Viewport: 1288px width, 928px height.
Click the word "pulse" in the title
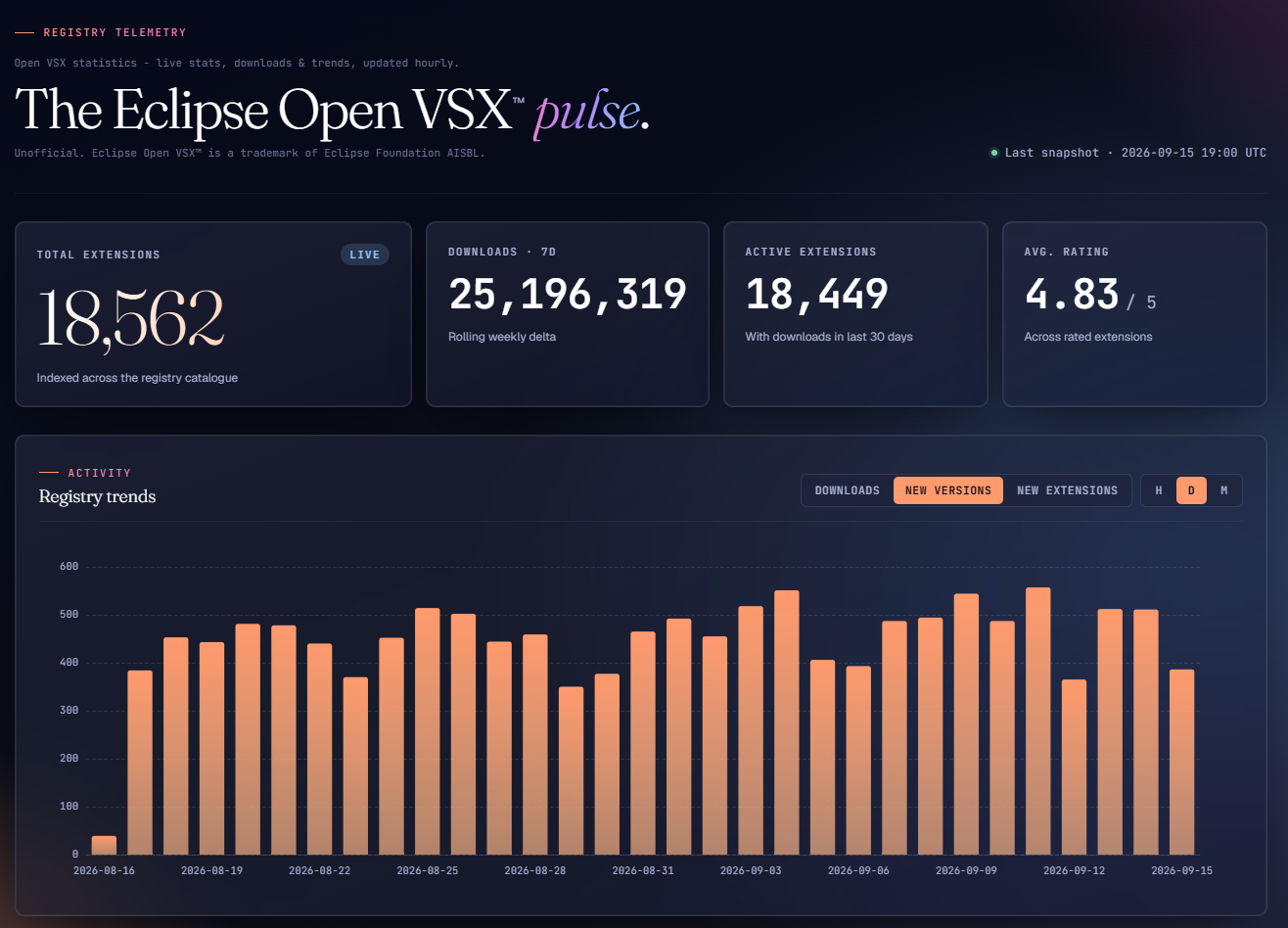coord(586,111)
